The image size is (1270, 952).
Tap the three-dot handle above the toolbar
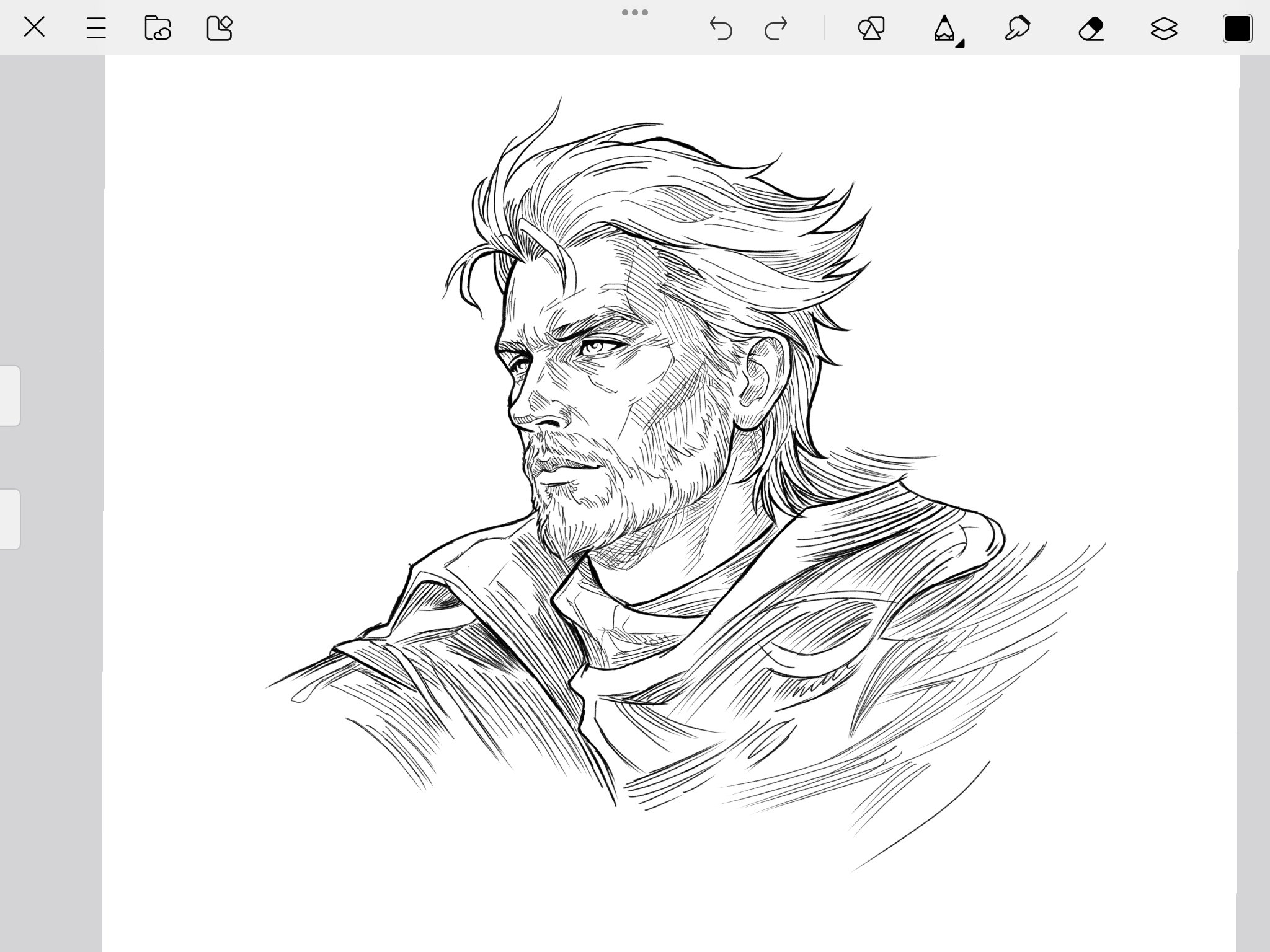tap(635, 12)
